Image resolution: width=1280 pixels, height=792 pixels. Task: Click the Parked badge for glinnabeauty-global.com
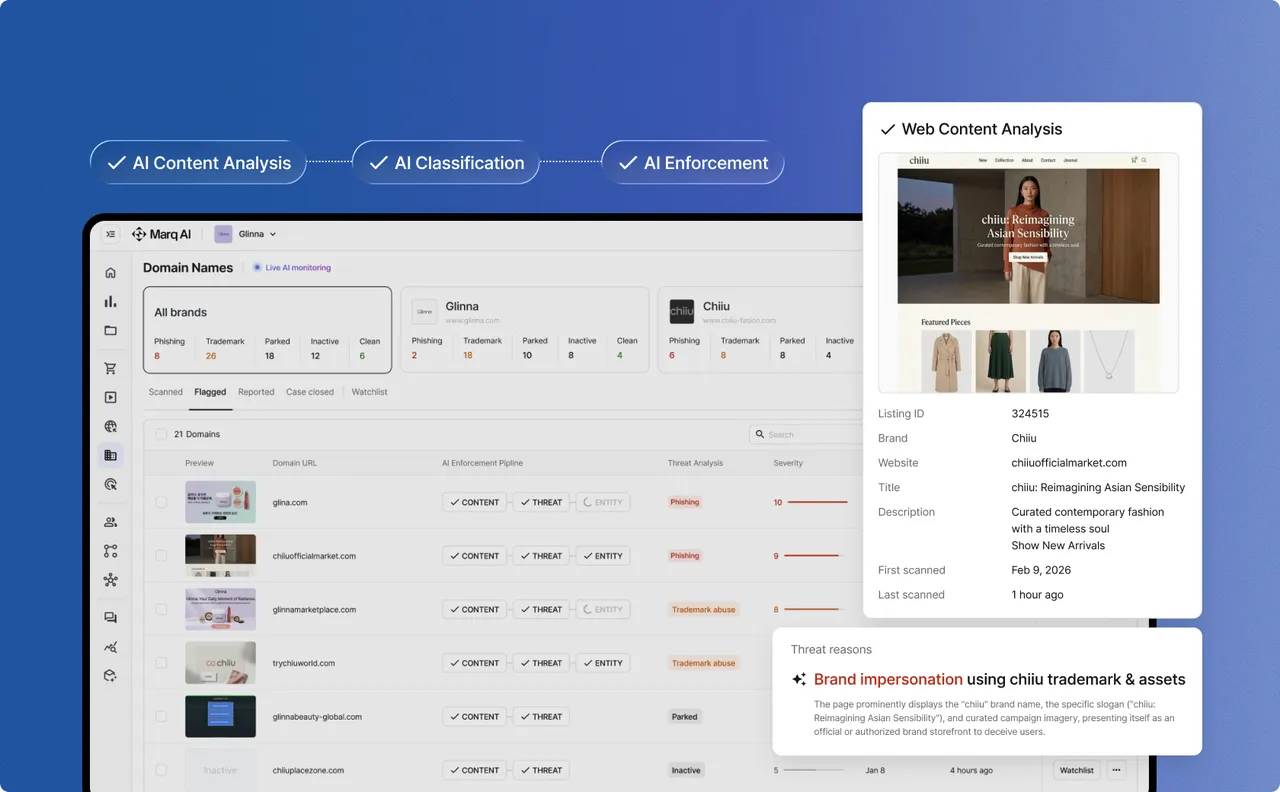(x=685, y=716)
